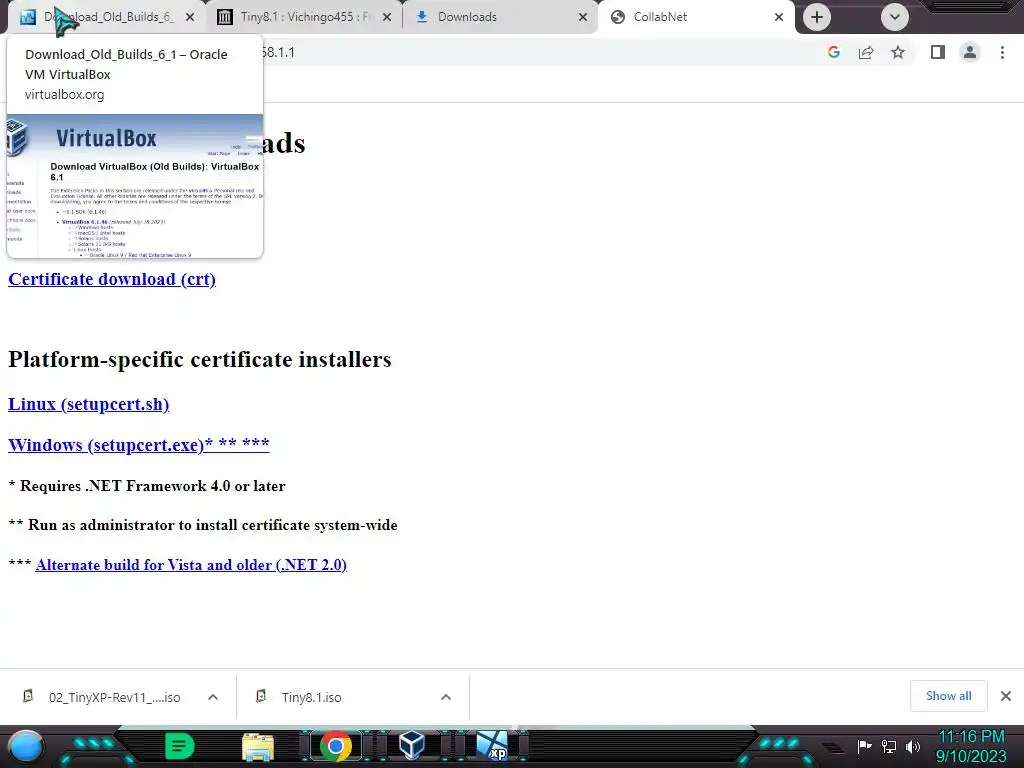
Task: Open the green notes app in taskbar
Action: click(180, 746)
